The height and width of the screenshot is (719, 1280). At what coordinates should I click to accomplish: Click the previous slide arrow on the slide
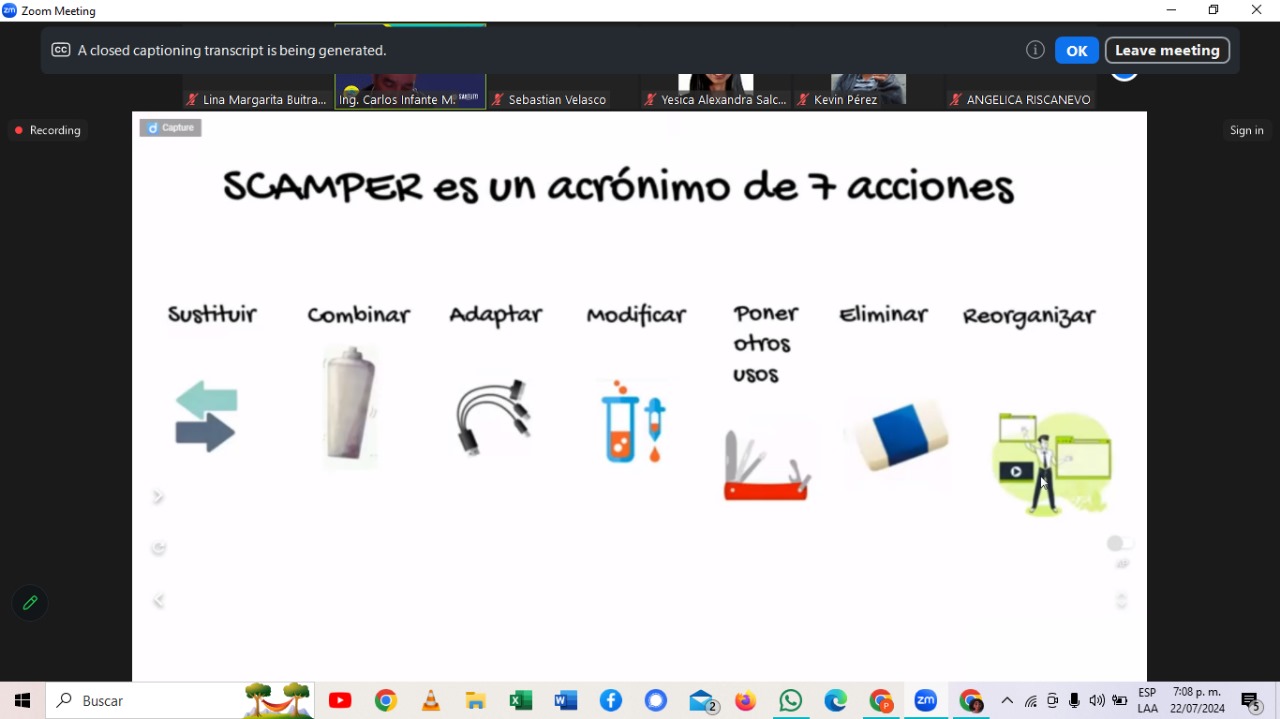tap(158, 601)
